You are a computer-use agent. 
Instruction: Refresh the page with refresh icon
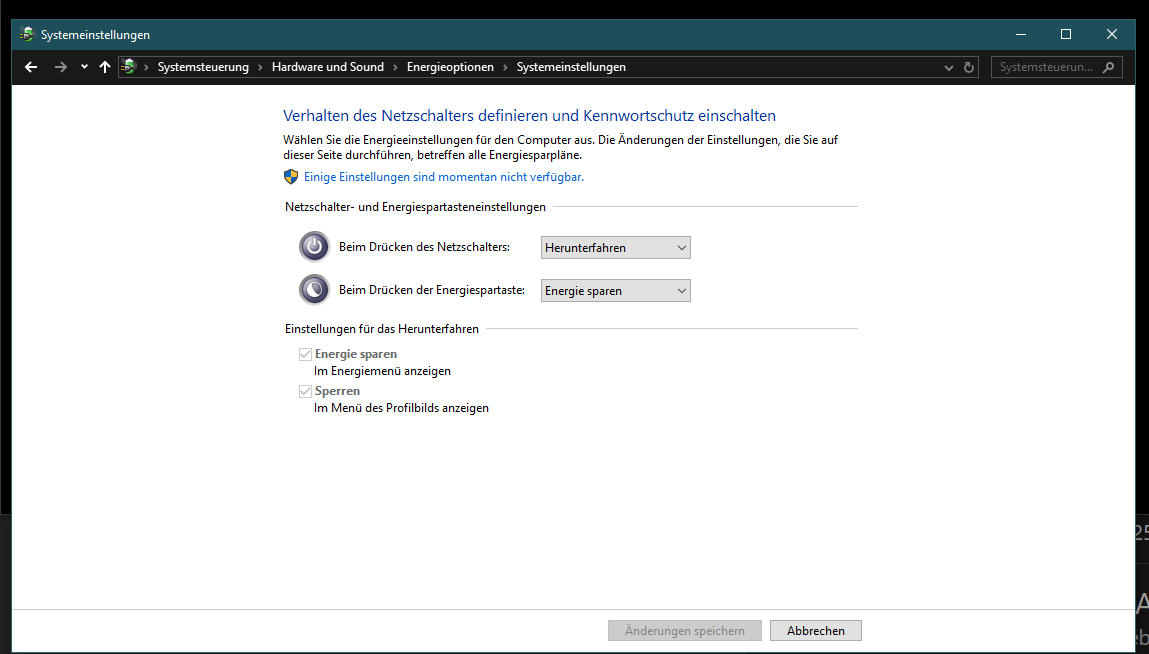click(x=969, y=67)
